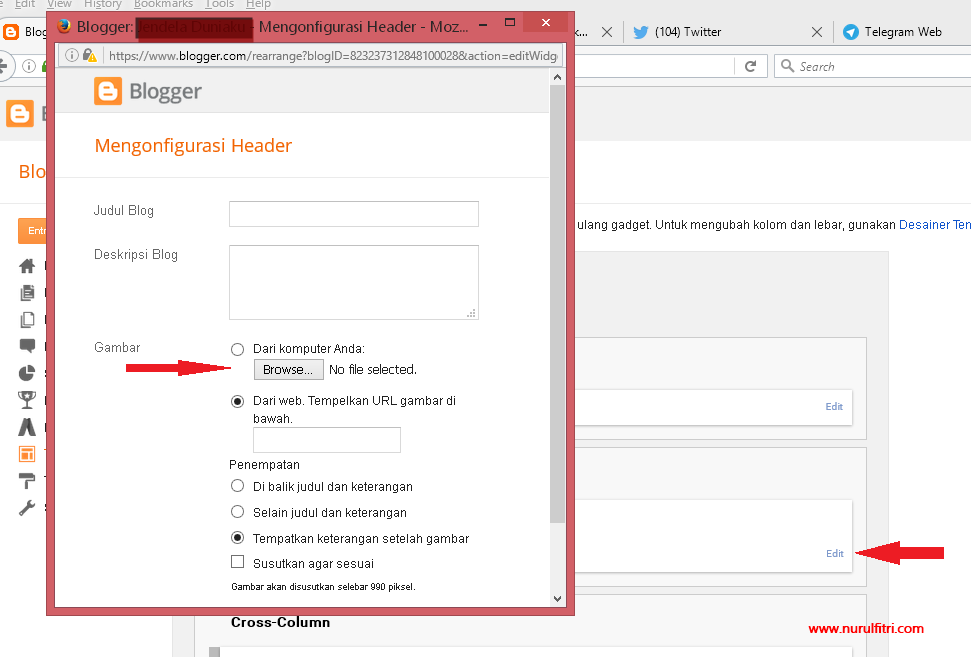Open the Bookmarks menu in Firefox
Screen dimensions: 971x657
click(163, 4)
